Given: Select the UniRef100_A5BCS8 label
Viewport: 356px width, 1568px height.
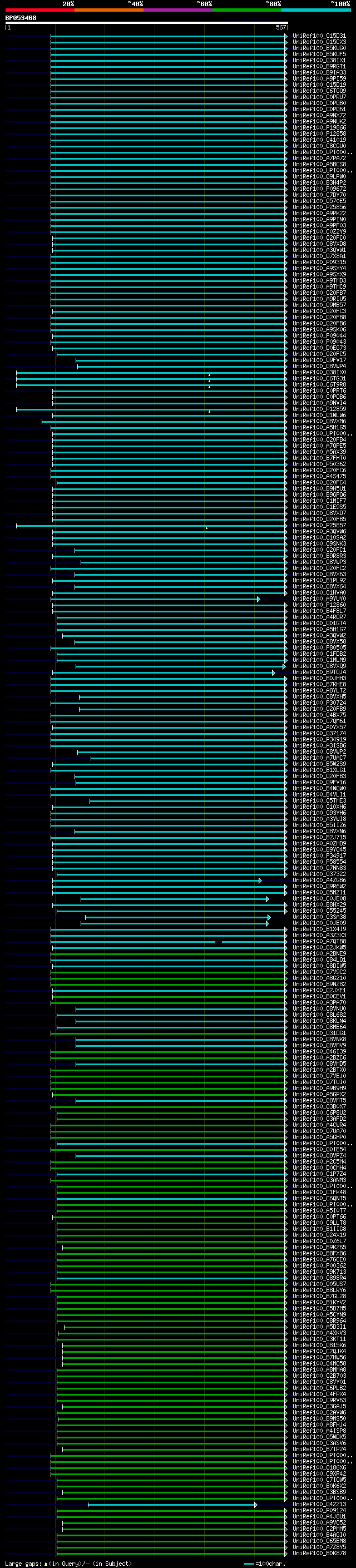Looking at the screenshot, I should point(319,164).
